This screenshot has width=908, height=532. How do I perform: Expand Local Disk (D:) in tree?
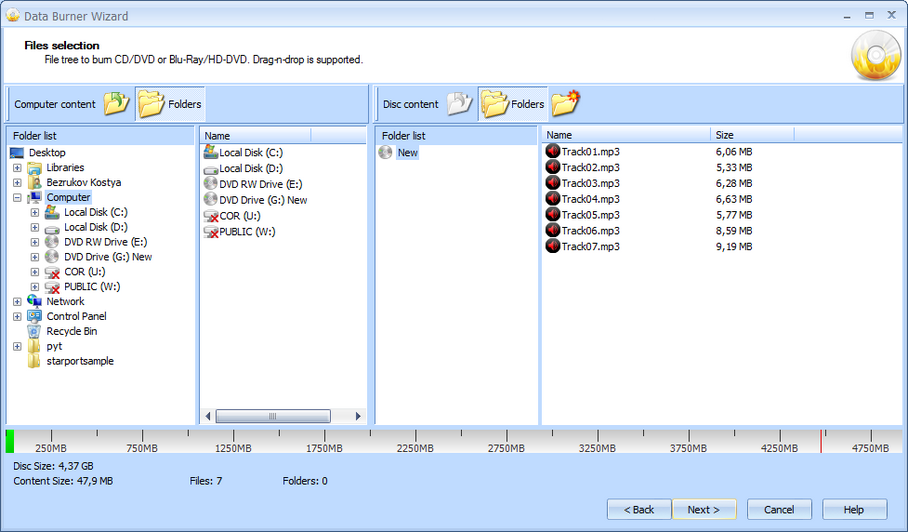35,228
